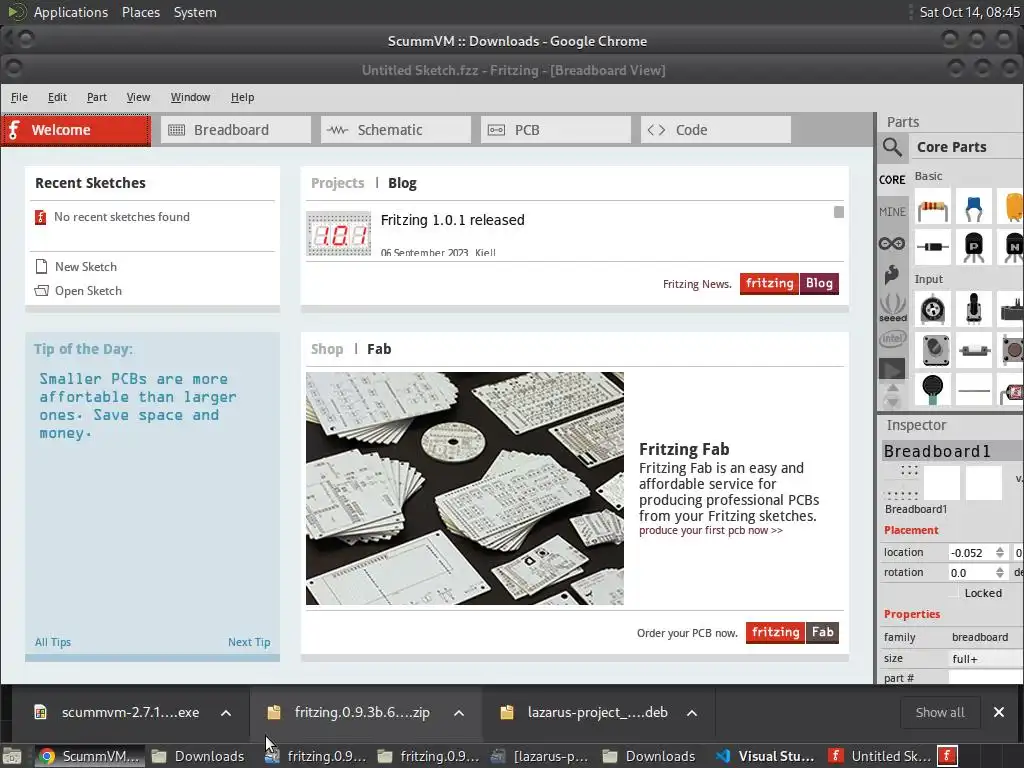Open the File menu

tap(19, 97)
